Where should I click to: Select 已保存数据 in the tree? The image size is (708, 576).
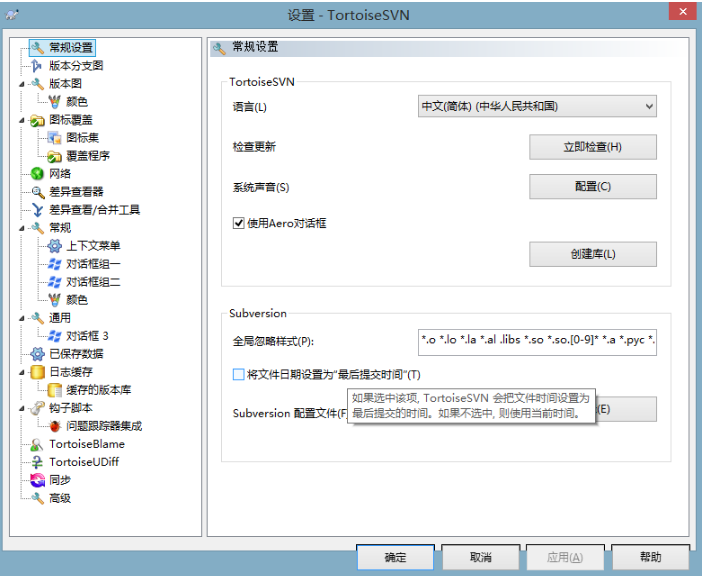tap(76, 354)
